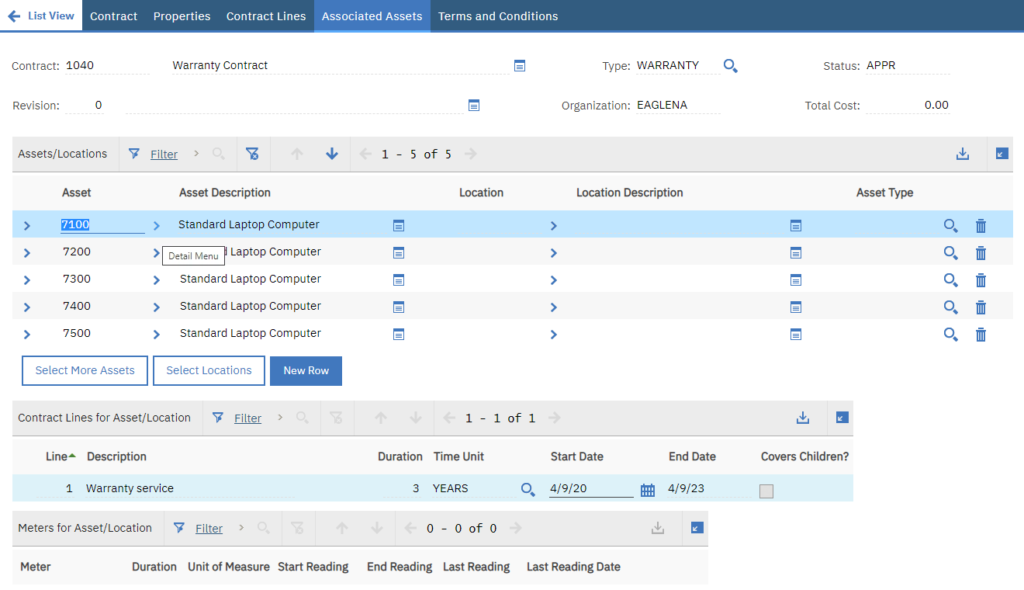Expand row details for asset 7300
Viewport: 1024px width, 590px height.
coord(27,280)
